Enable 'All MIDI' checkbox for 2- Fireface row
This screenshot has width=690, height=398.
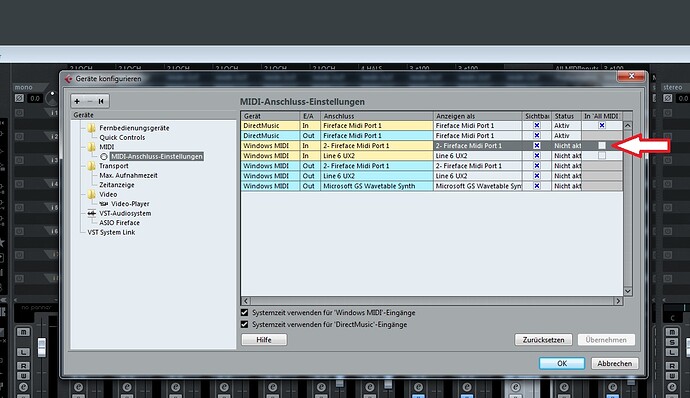602,146
